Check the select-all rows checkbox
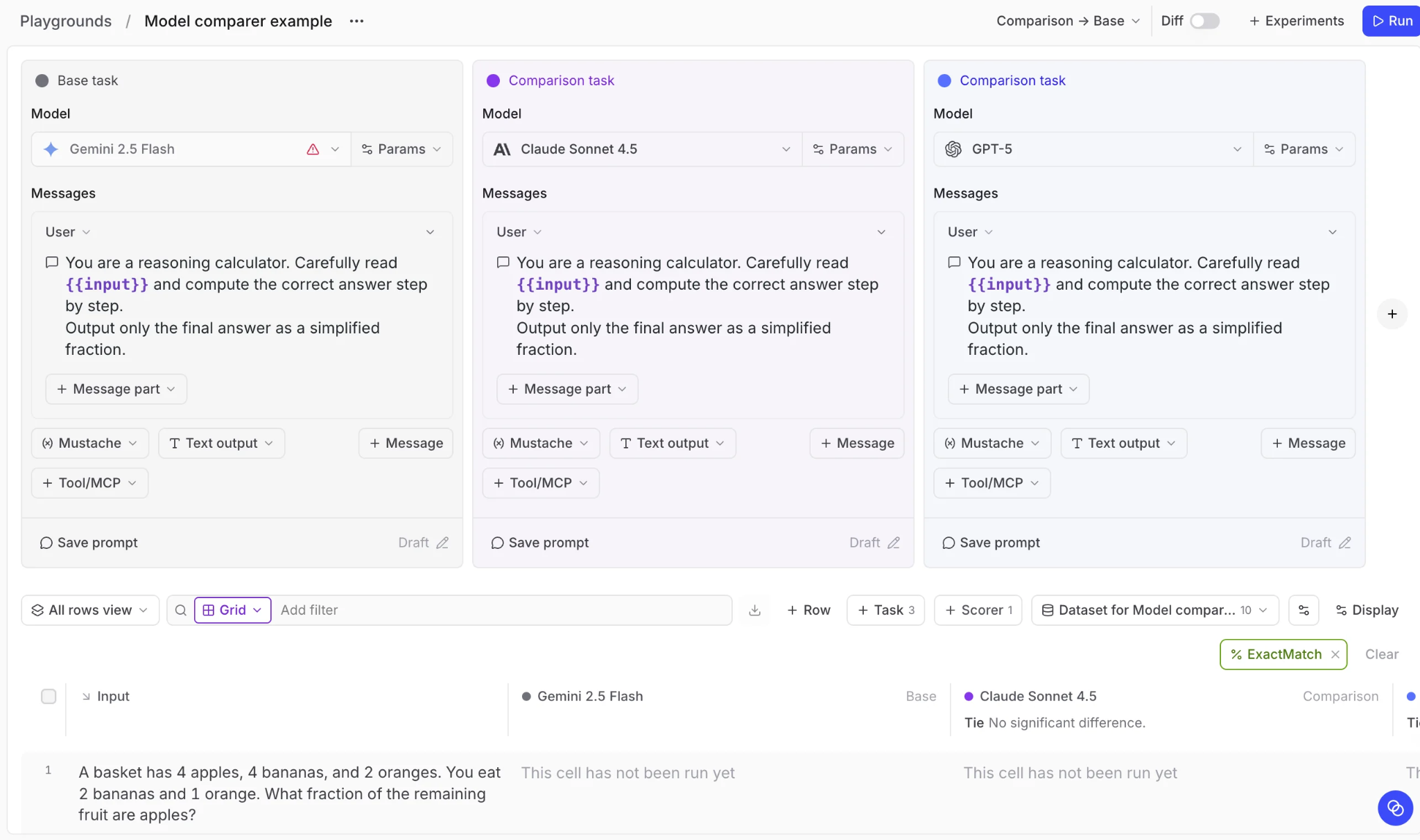 49,696
